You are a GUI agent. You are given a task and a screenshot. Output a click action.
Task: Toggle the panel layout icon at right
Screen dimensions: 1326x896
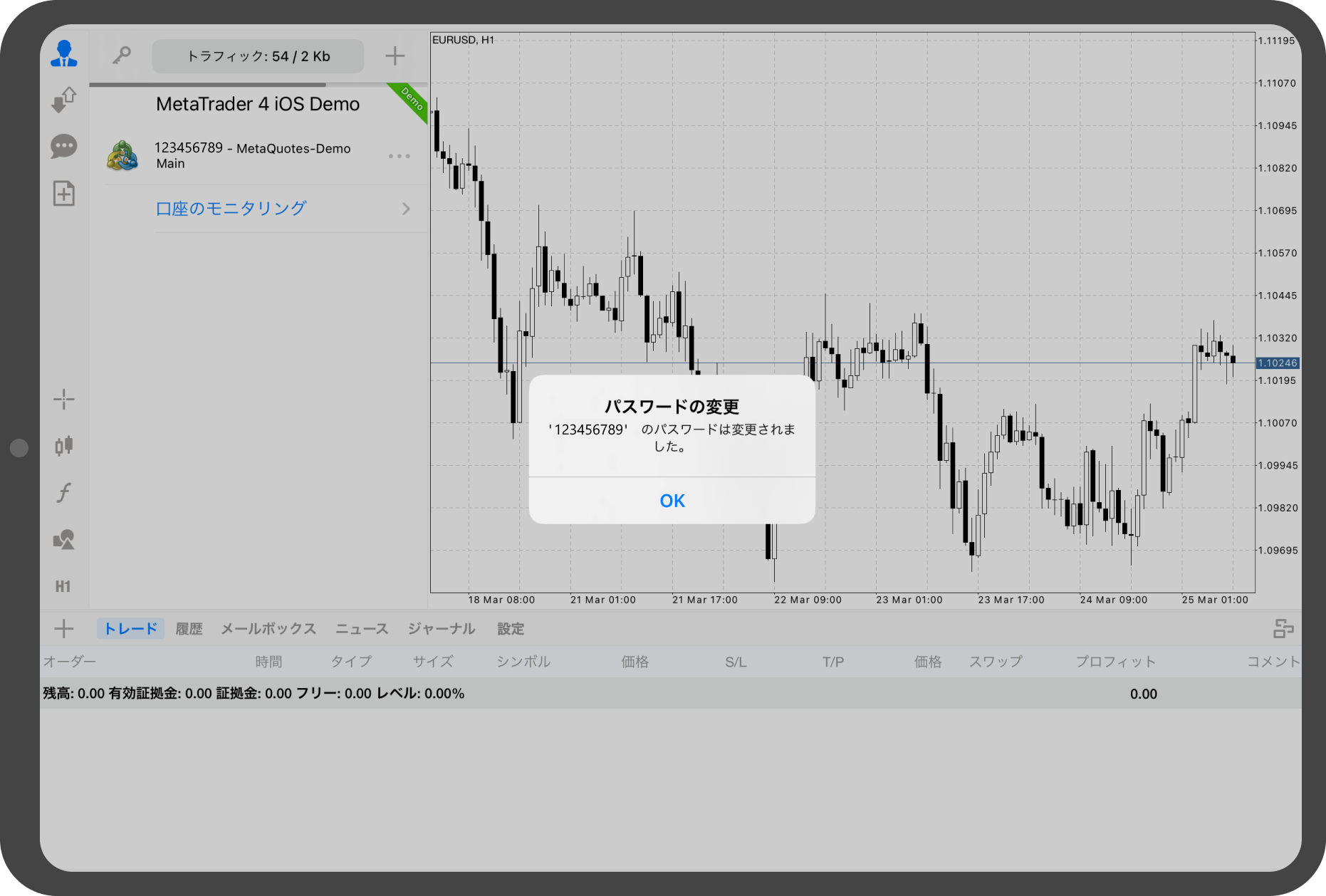pyautogui.click(x=1283, y=629)
